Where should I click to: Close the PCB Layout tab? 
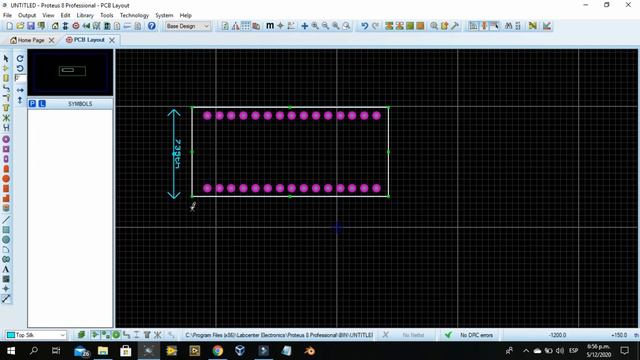click(x=112, y=40)
